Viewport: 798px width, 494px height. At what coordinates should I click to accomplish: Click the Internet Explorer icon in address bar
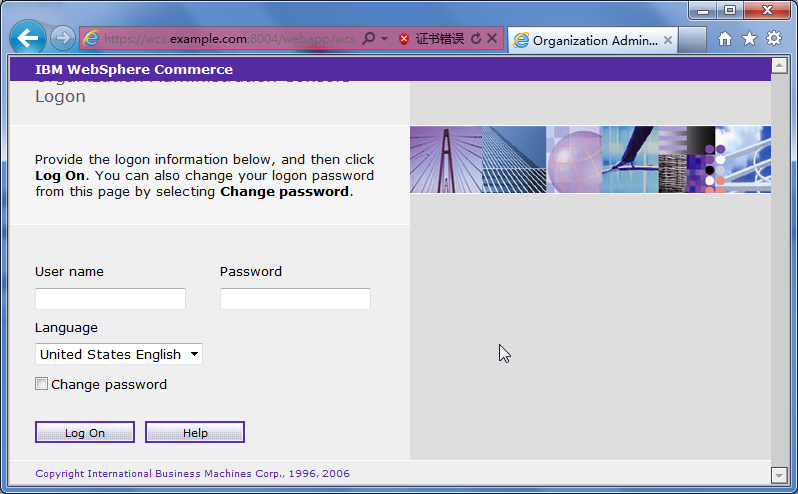pos(91,39)
